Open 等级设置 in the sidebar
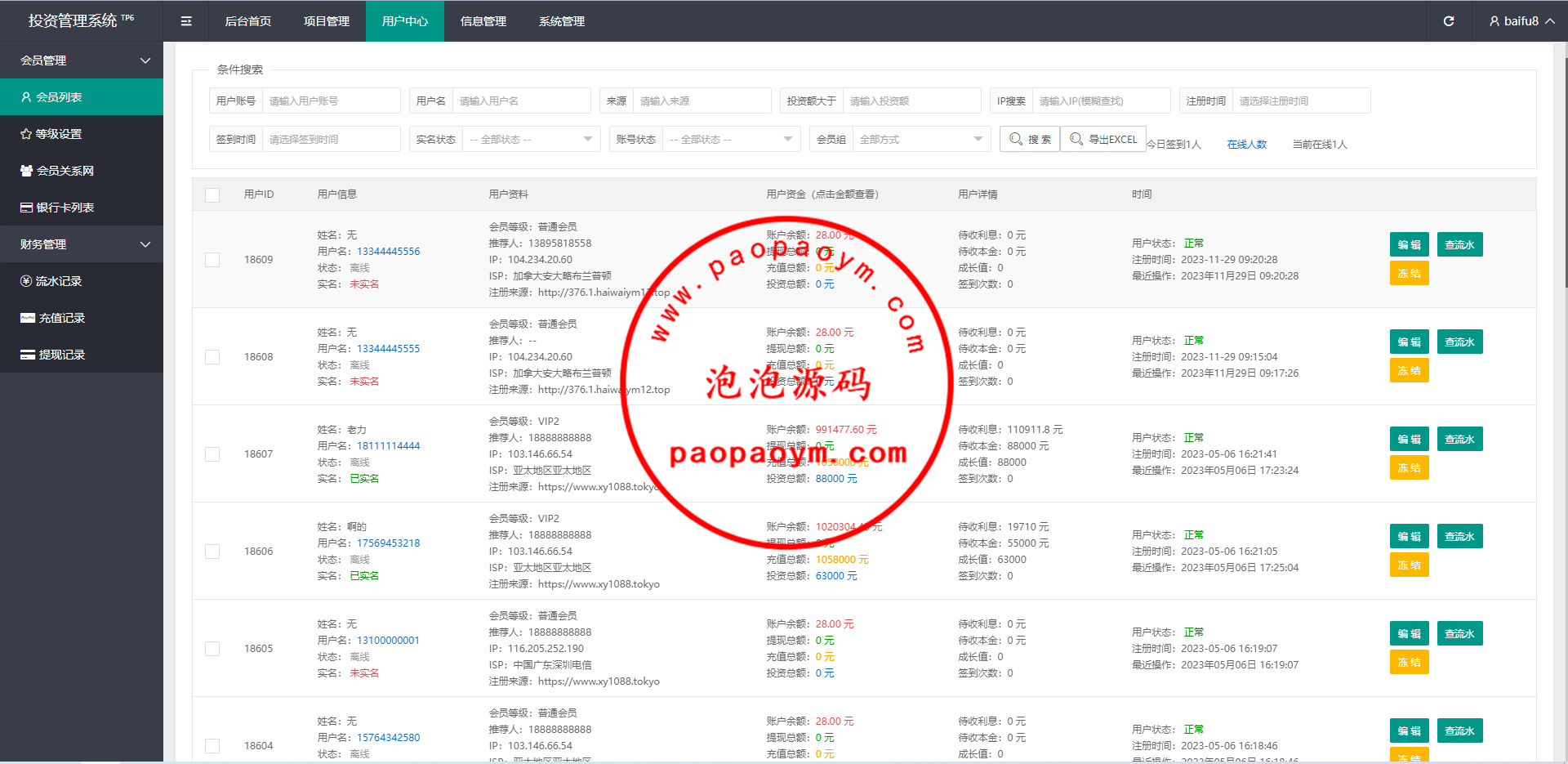The height and width of the screenshot is (764, 1568). click(x=82, y=134)
